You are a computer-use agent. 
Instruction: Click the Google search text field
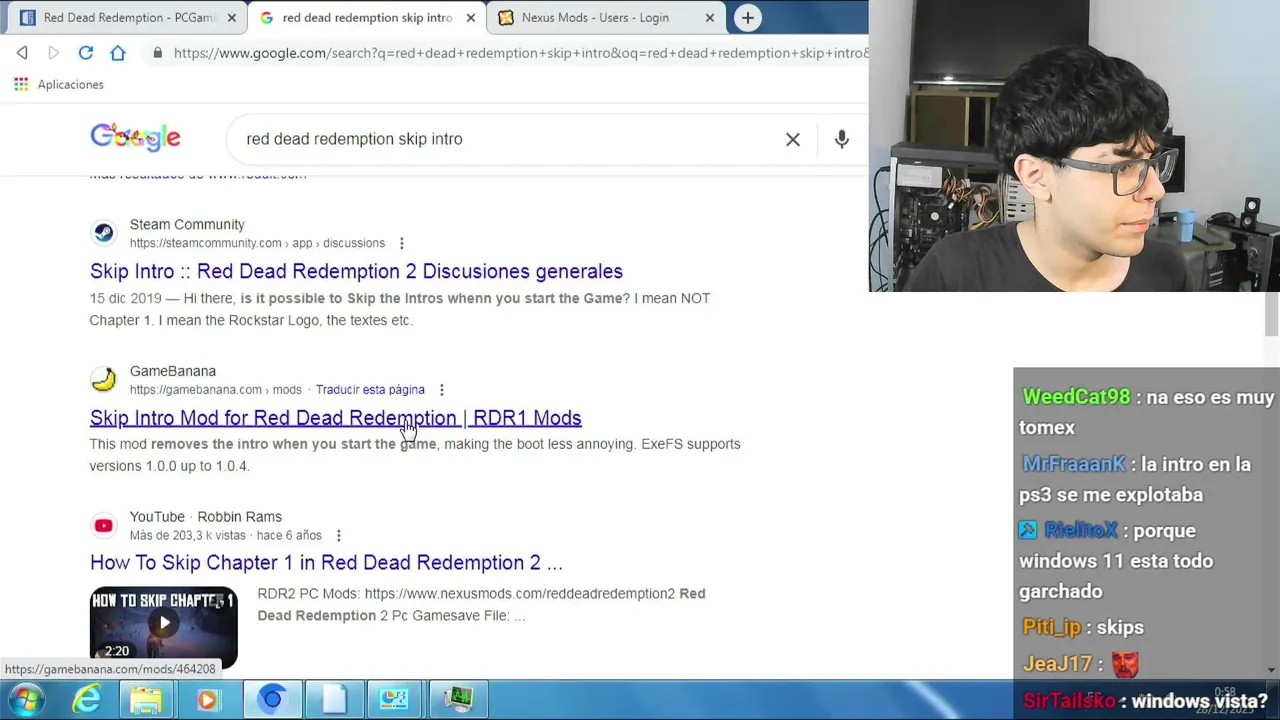510,139
